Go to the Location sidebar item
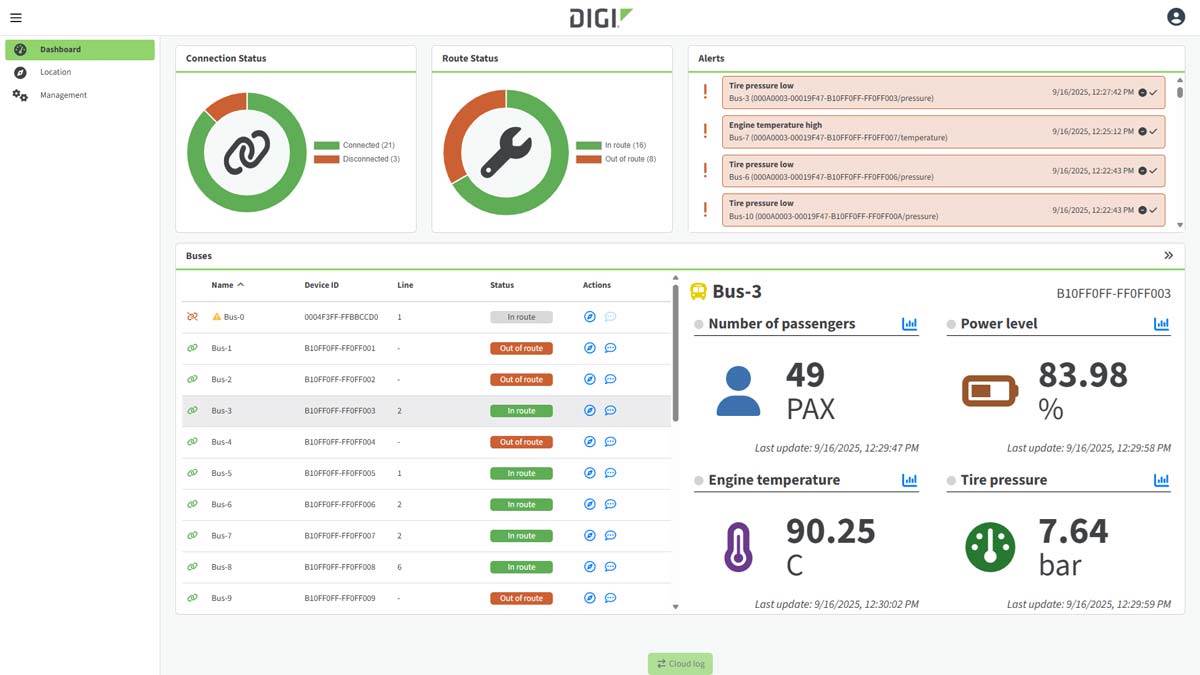The width and height of the screenshot is (1200, 675). [55, 72]
